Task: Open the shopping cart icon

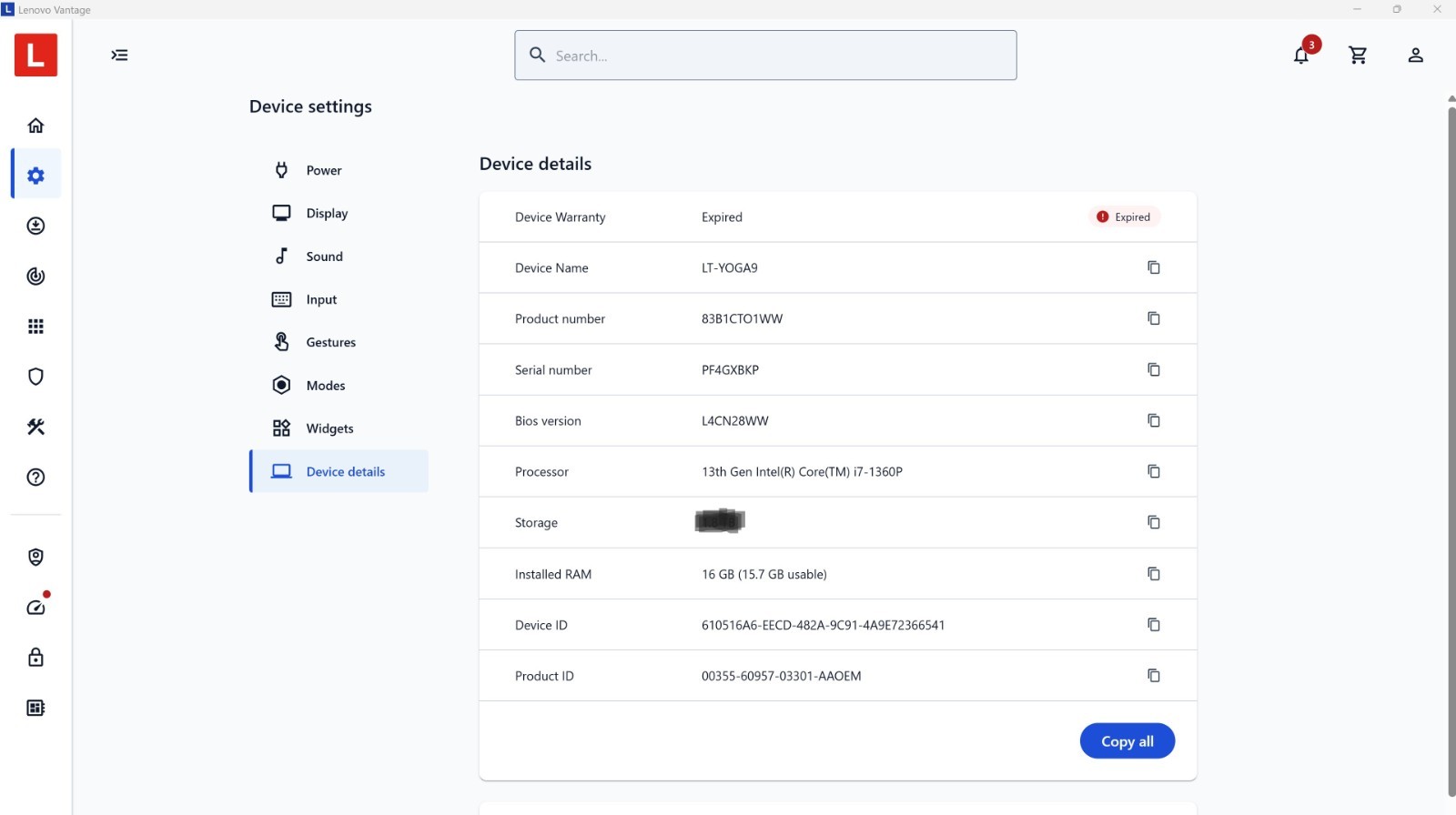Action: [x=1358, y=55]
